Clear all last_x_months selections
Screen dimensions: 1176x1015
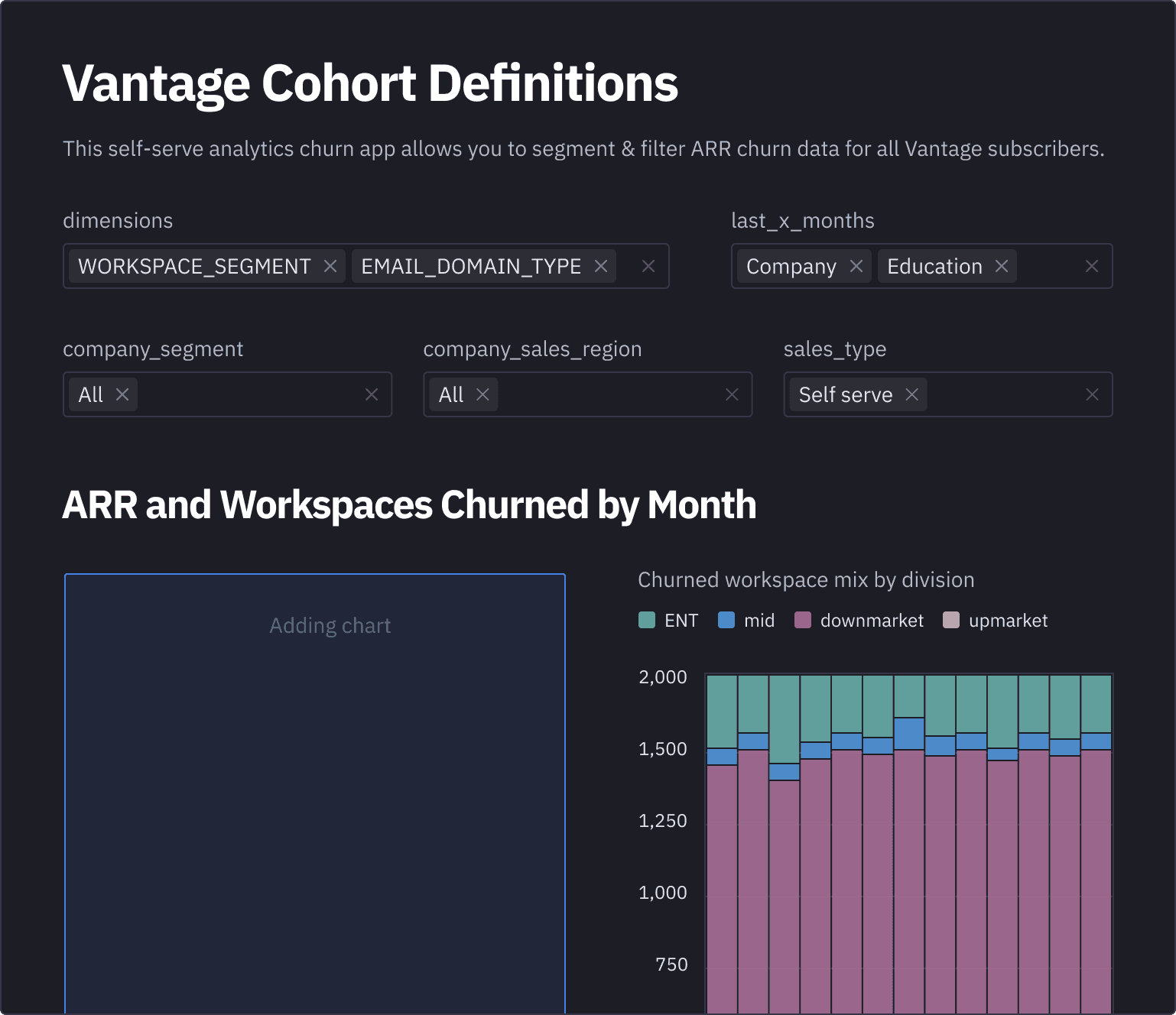click(1092, 266)
